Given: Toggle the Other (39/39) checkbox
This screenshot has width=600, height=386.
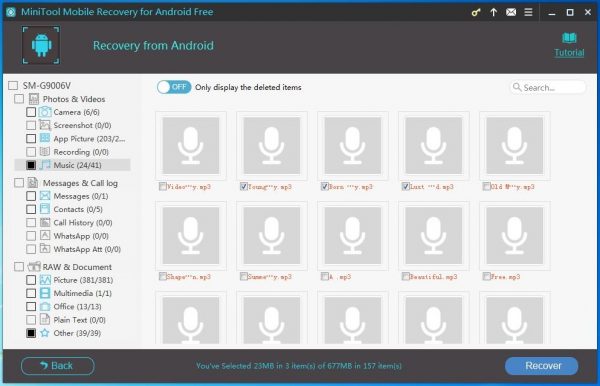Looking at the screenshot, I should pos(31,333).
